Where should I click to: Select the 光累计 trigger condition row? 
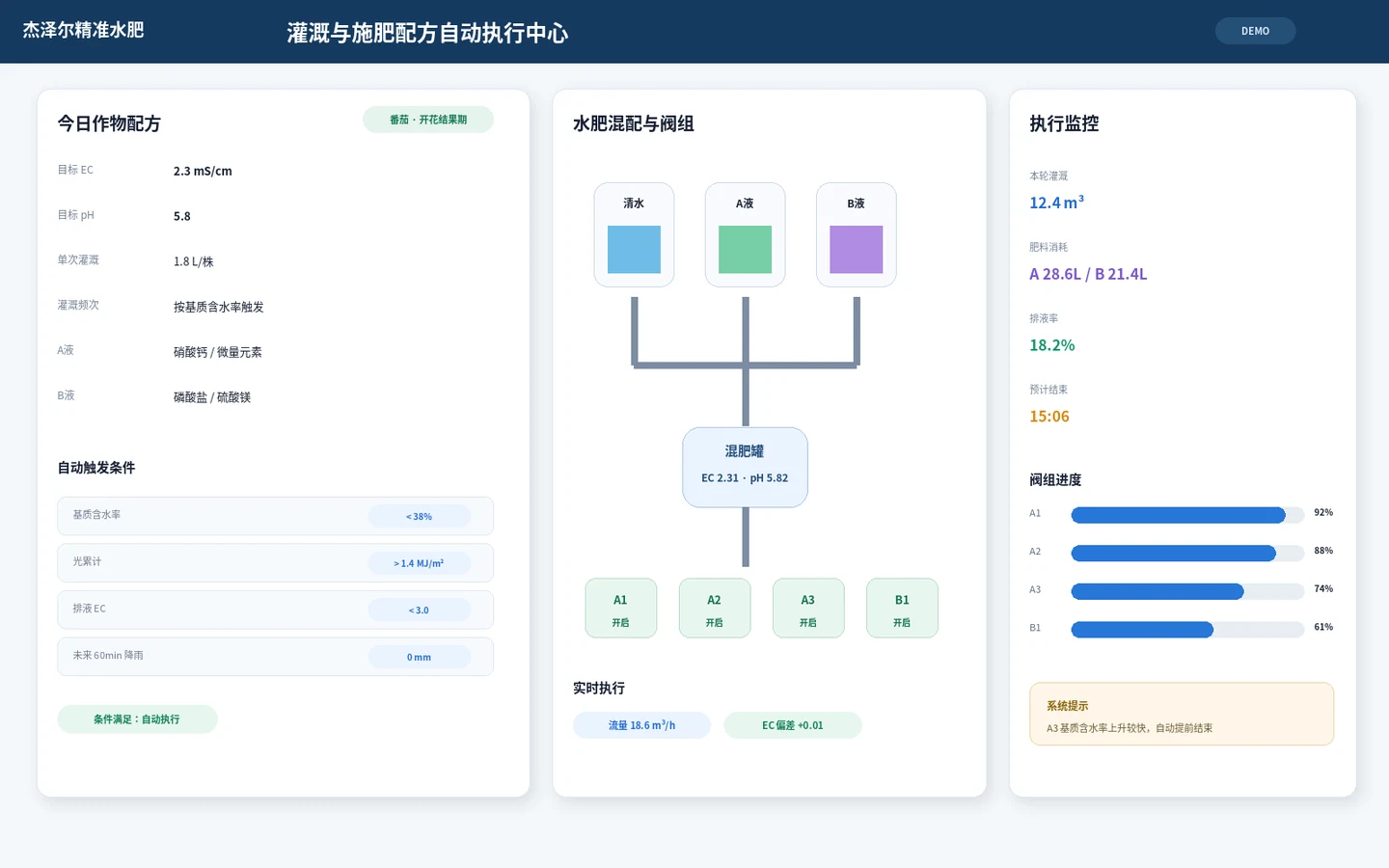[275, 563]
